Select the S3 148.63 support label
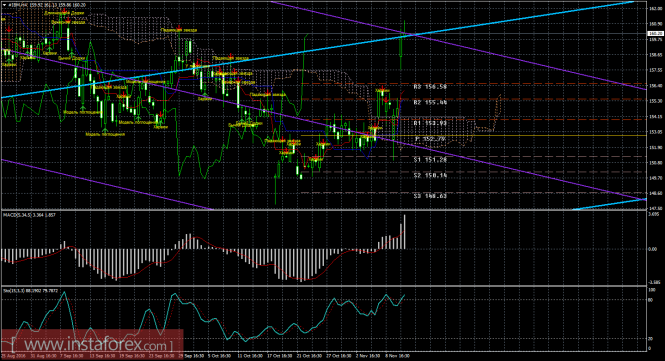Image resolution: width=665 pixels, height=361 pixels. tap(430, 196)
